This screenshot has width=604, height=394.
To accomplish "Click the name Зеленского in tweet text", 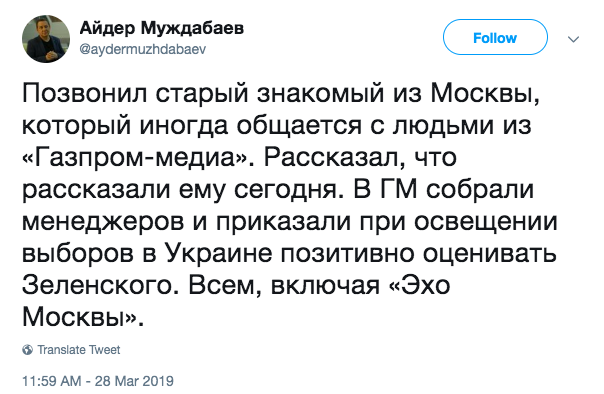I will tap(99, 286).
